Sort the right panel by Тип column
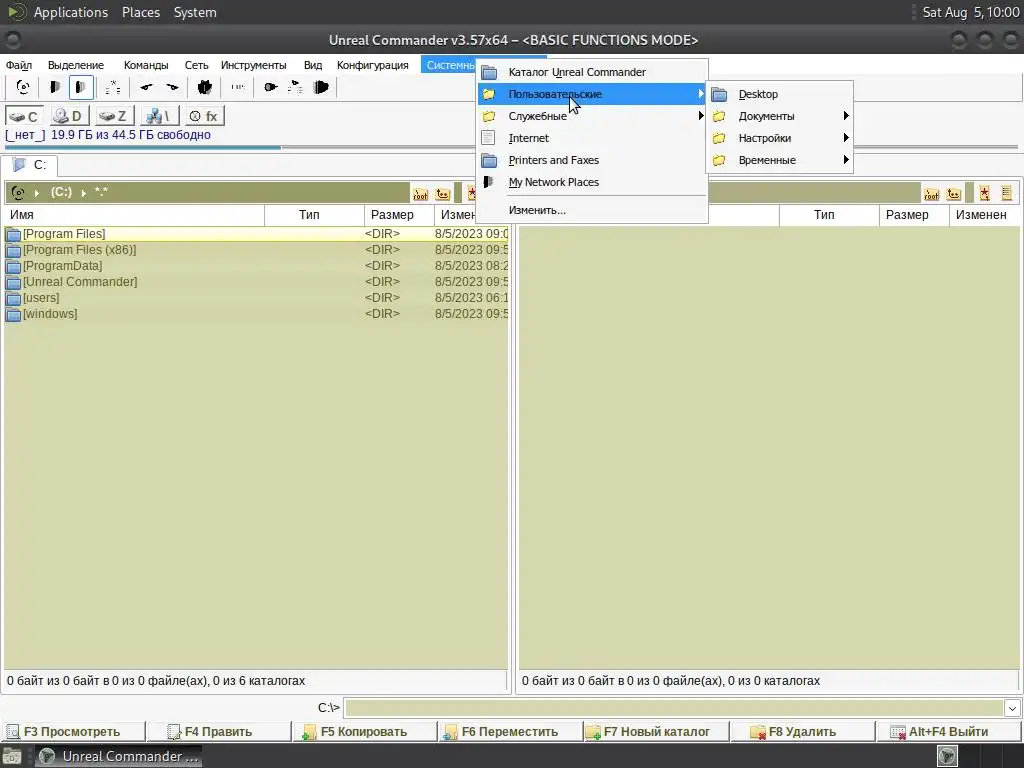 (829, 215)
